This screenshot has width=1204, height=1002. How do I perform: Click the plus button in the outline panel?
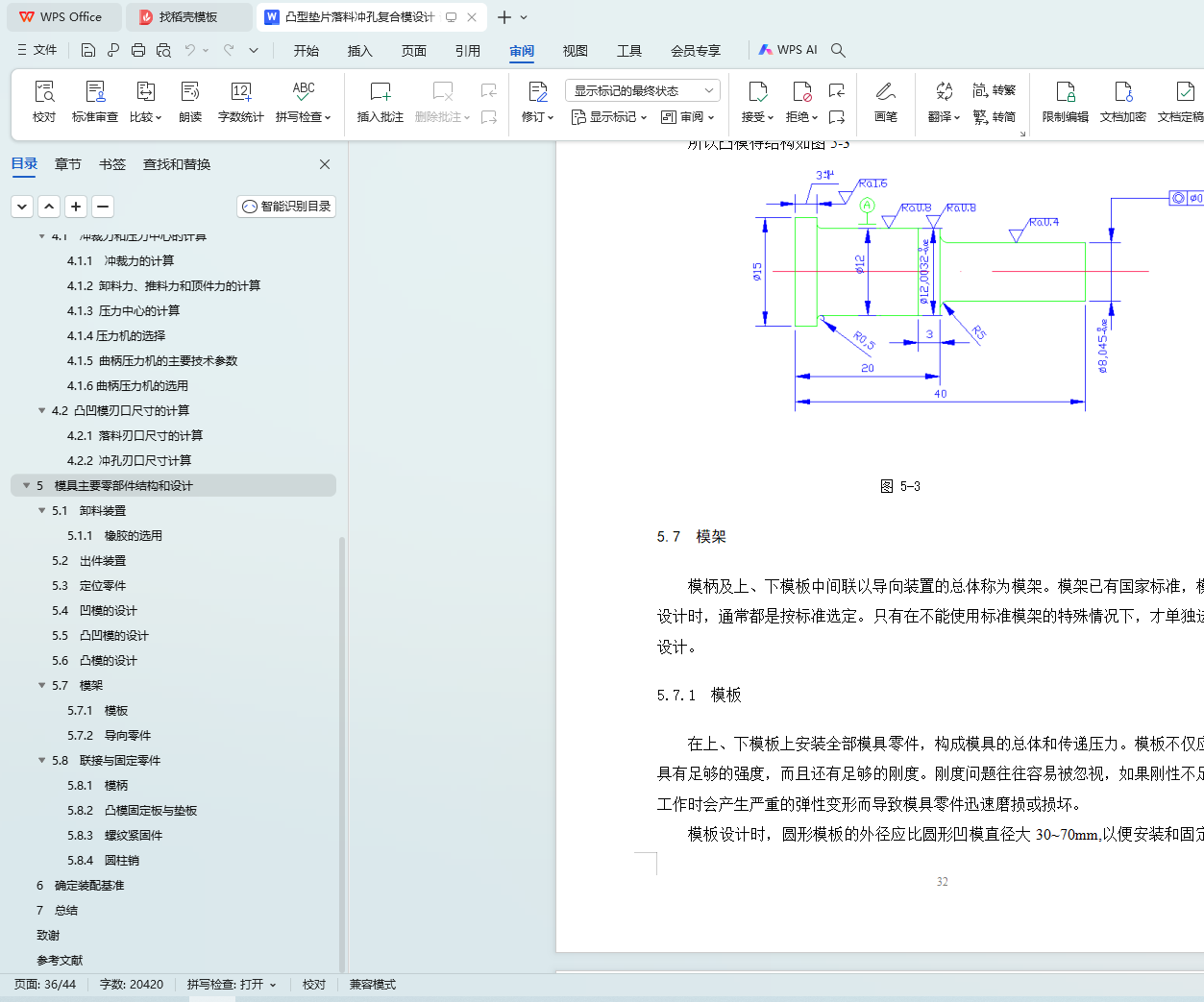point(76,207)
